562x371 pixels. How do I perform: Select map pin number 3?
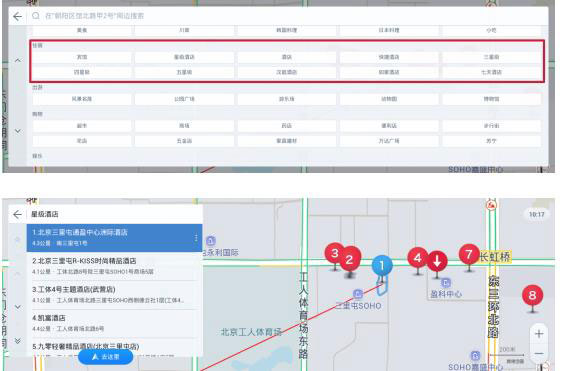tap(334, 254)
